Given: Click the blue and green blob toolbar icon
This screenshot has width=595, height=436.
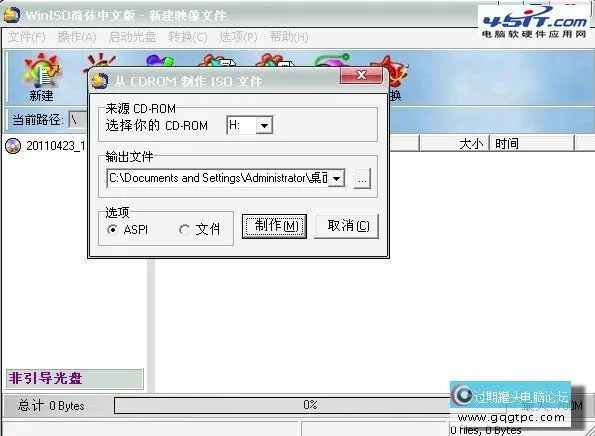Looking at the screenshot, I should (160, 61).
